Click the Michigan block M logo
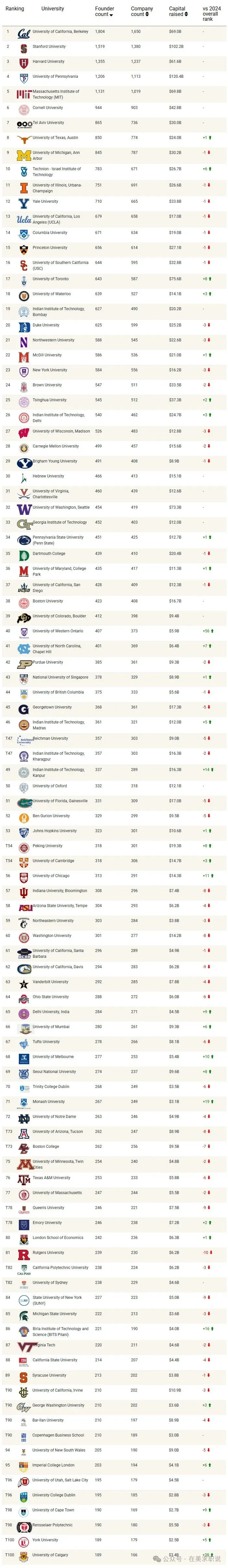The height and width of the screenshot is (1568, 228). click(24, 155)
